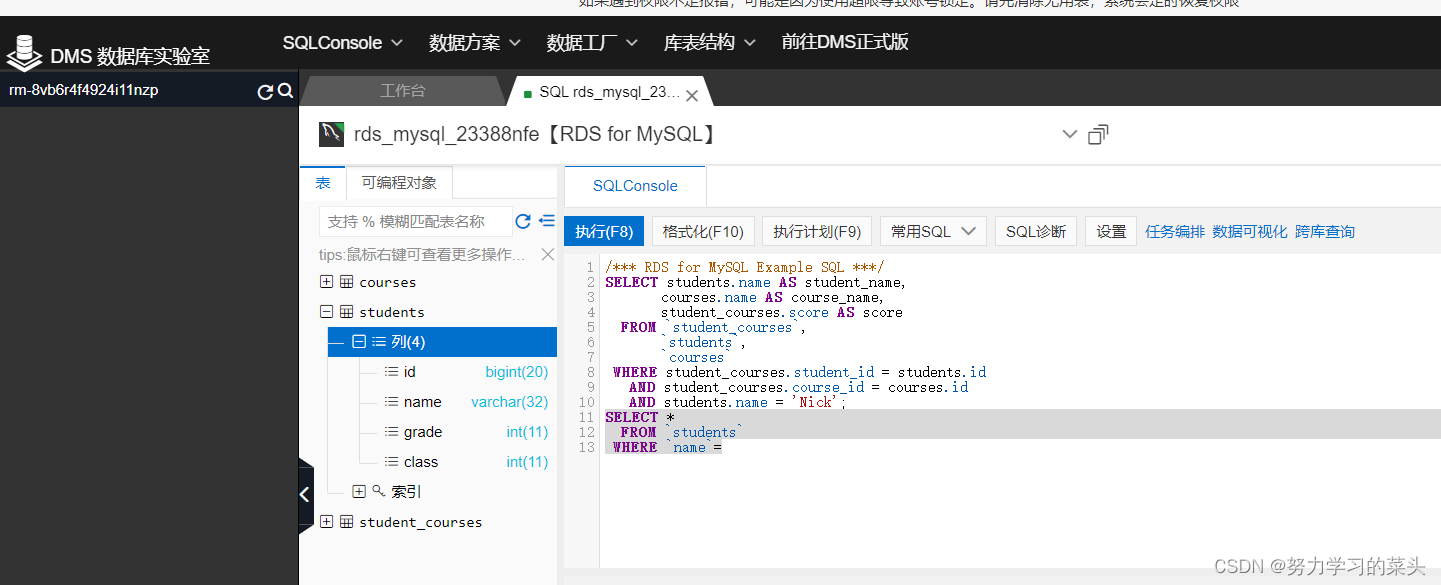The image size is (1441, 585).
Task: Select the instance rm-8vb6r4f4924i11nzp
Action: (84, 91)
